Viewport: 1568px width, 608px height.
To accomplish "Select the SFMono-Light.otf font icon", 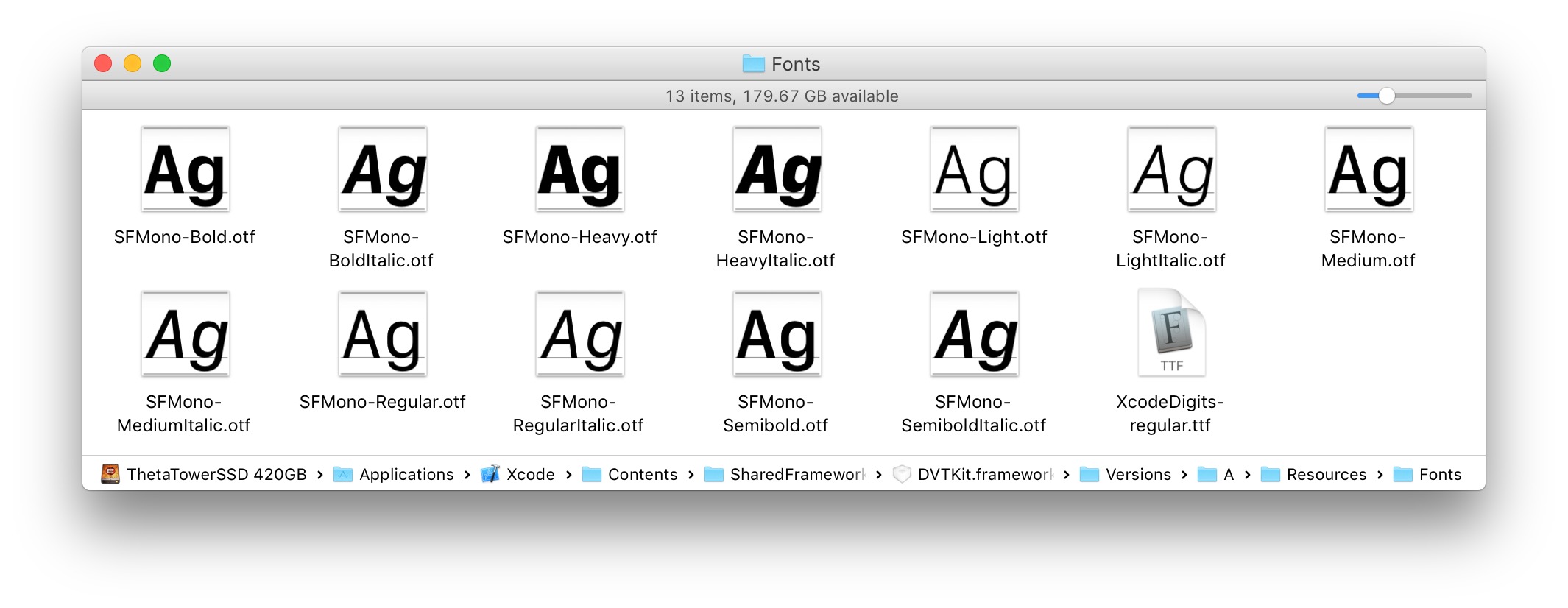I will 975,169.
